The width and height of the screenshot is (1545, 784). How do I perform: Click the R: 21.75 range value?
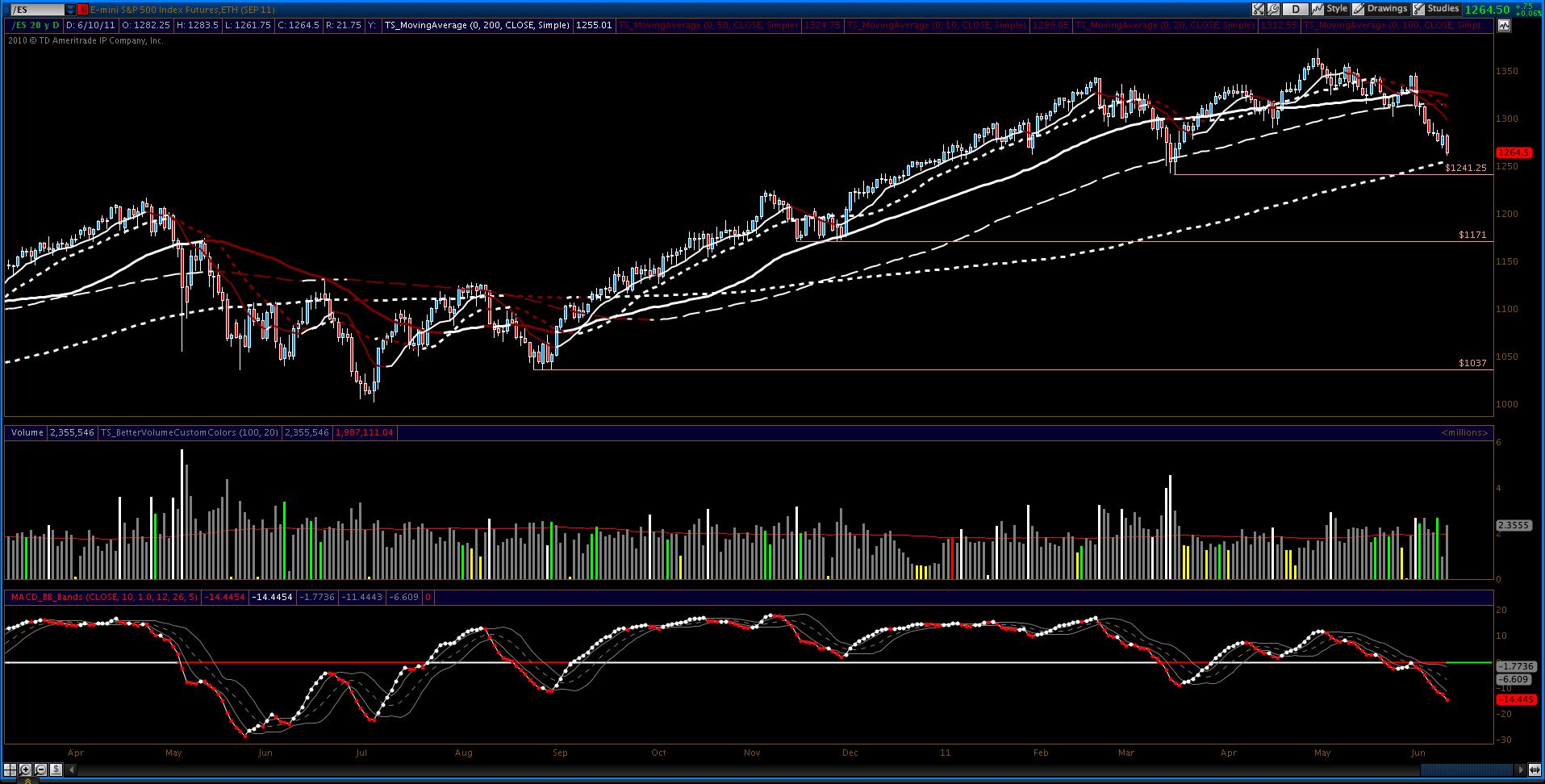click(x=344, y=26)
